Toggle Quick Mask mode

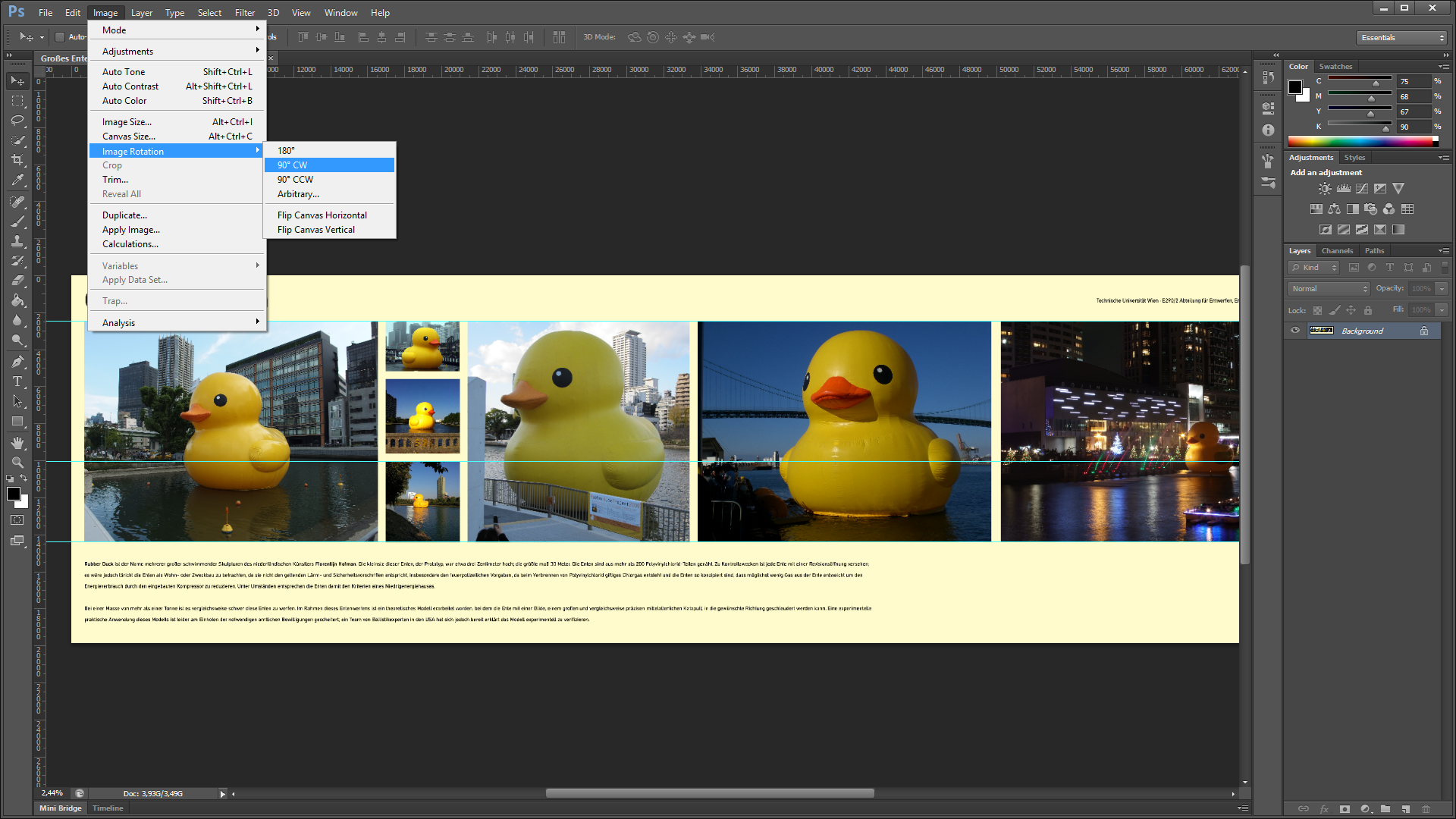pos(17,520)
